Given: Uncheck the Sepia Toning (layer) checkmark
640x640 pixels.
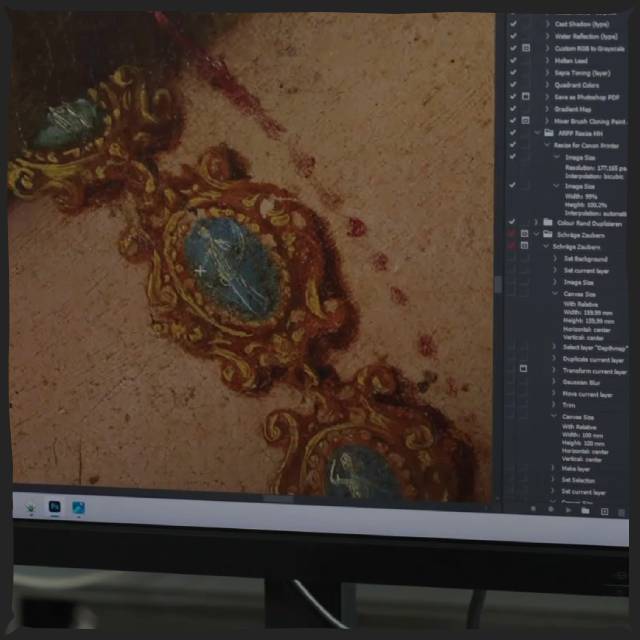Looking at the screenshot, I should (x=513, y=73).
